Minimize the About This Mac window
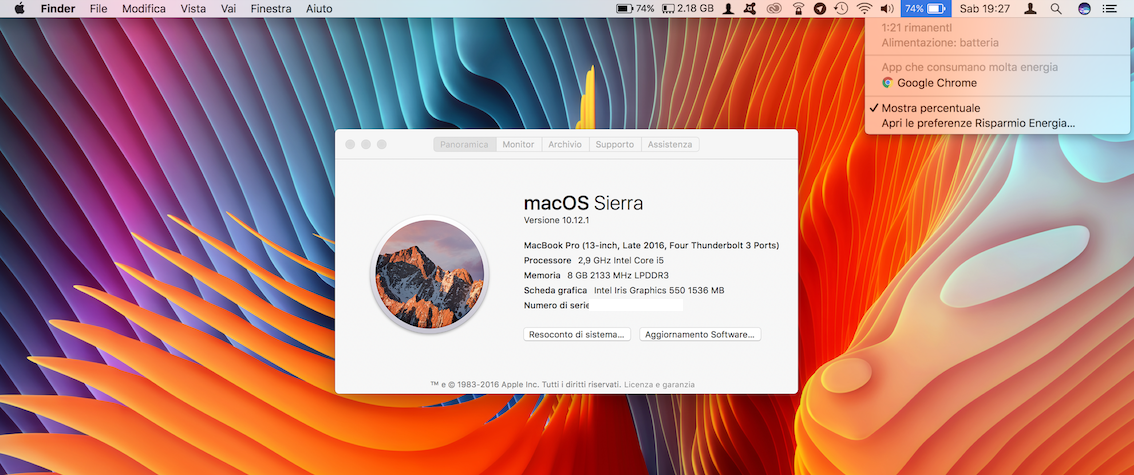Image resolution: width=1134 pixels, height=475 pixels. [366, 145]
